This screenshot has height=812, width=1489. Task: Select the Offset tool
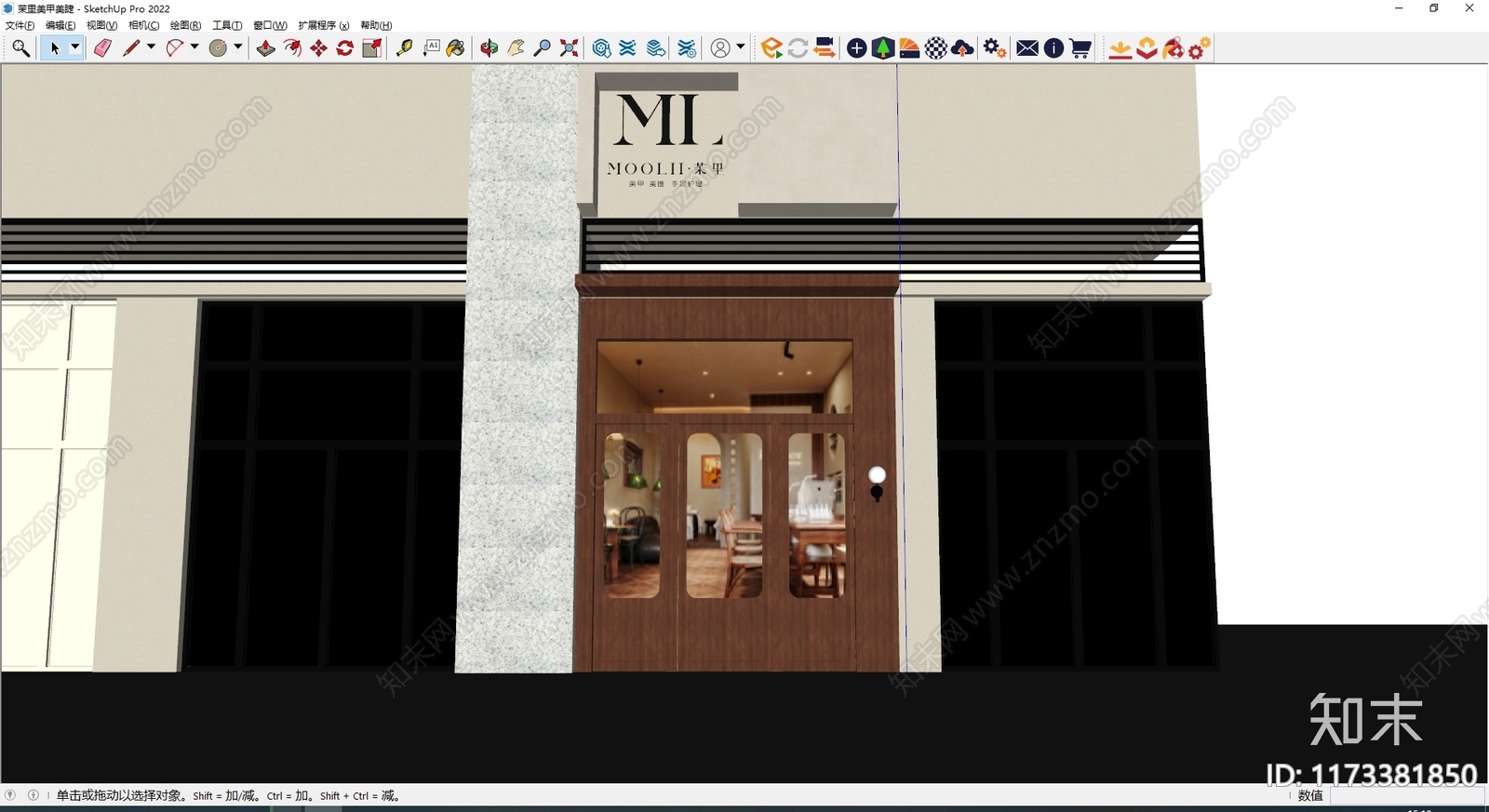coord(292,48)
